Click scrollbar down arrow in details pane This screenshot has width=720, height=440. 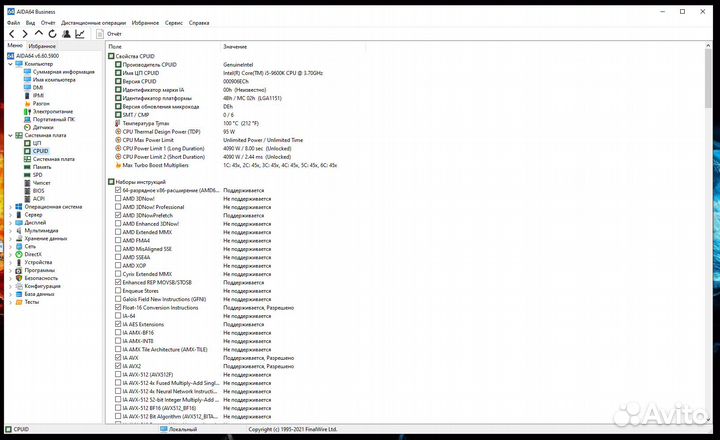point(708,419)
